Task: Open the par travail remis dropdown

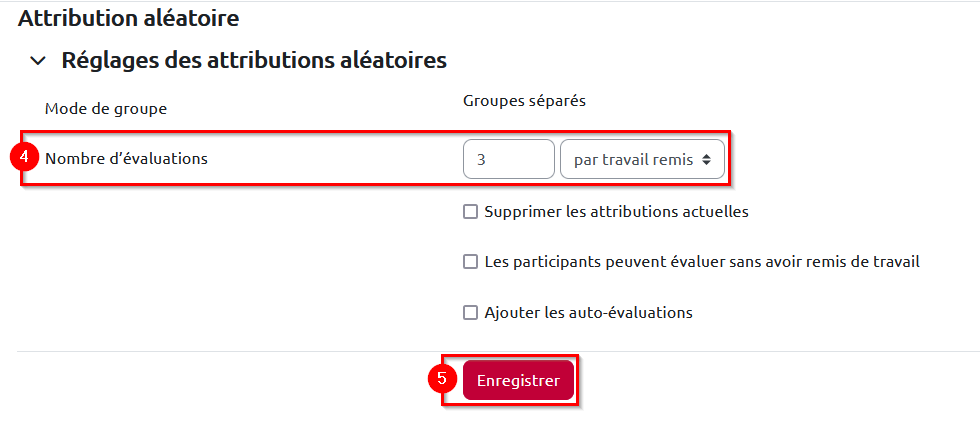Action: 642,159
